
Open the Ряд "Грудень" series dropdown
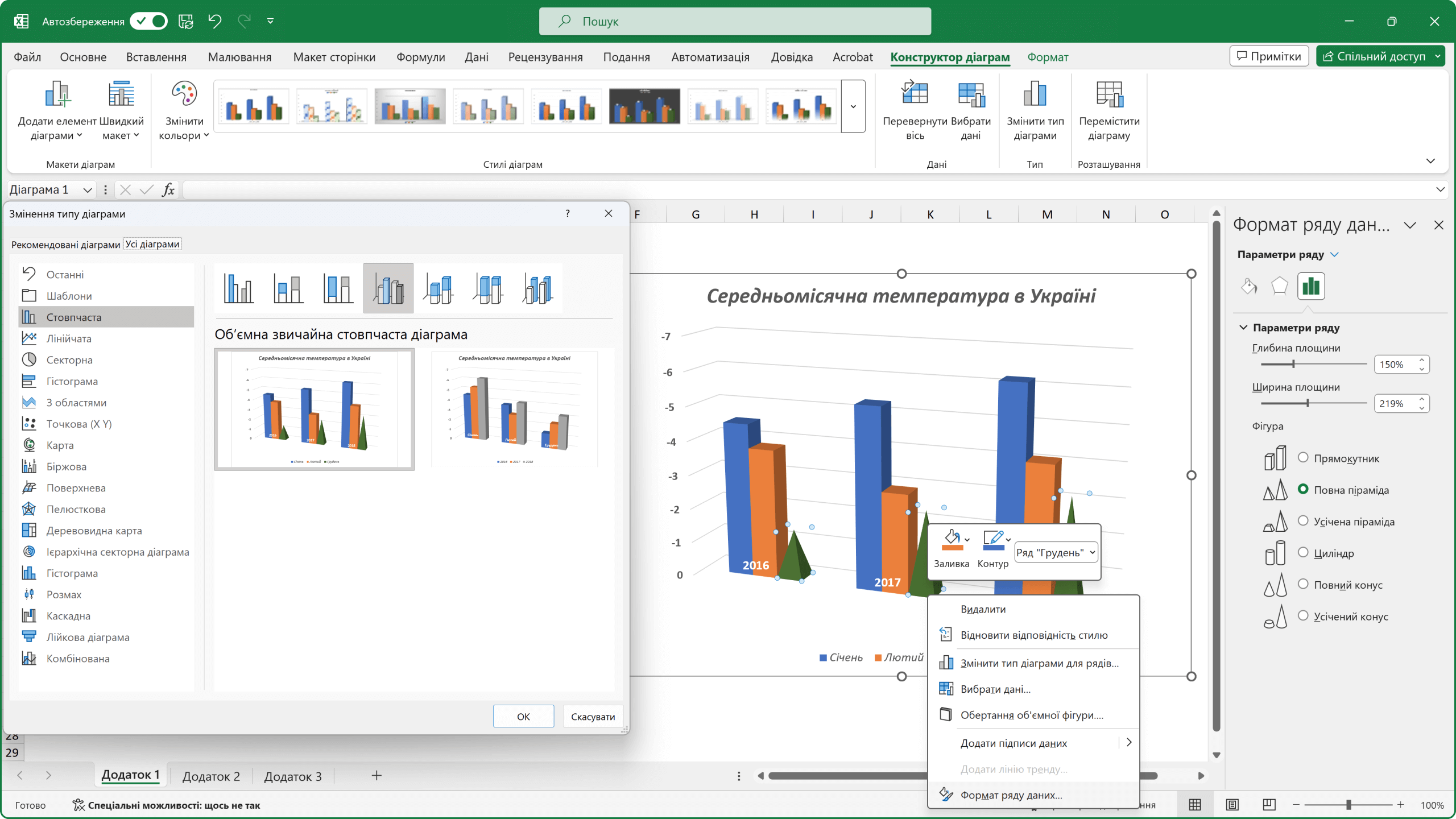coord(1056,552)
